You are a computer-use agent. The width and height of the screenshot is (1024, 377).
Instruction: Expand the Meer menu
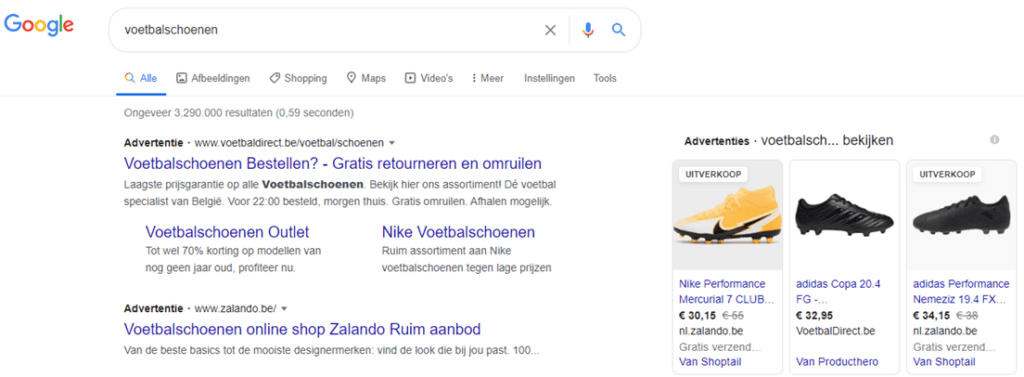(x=487, y=78)
